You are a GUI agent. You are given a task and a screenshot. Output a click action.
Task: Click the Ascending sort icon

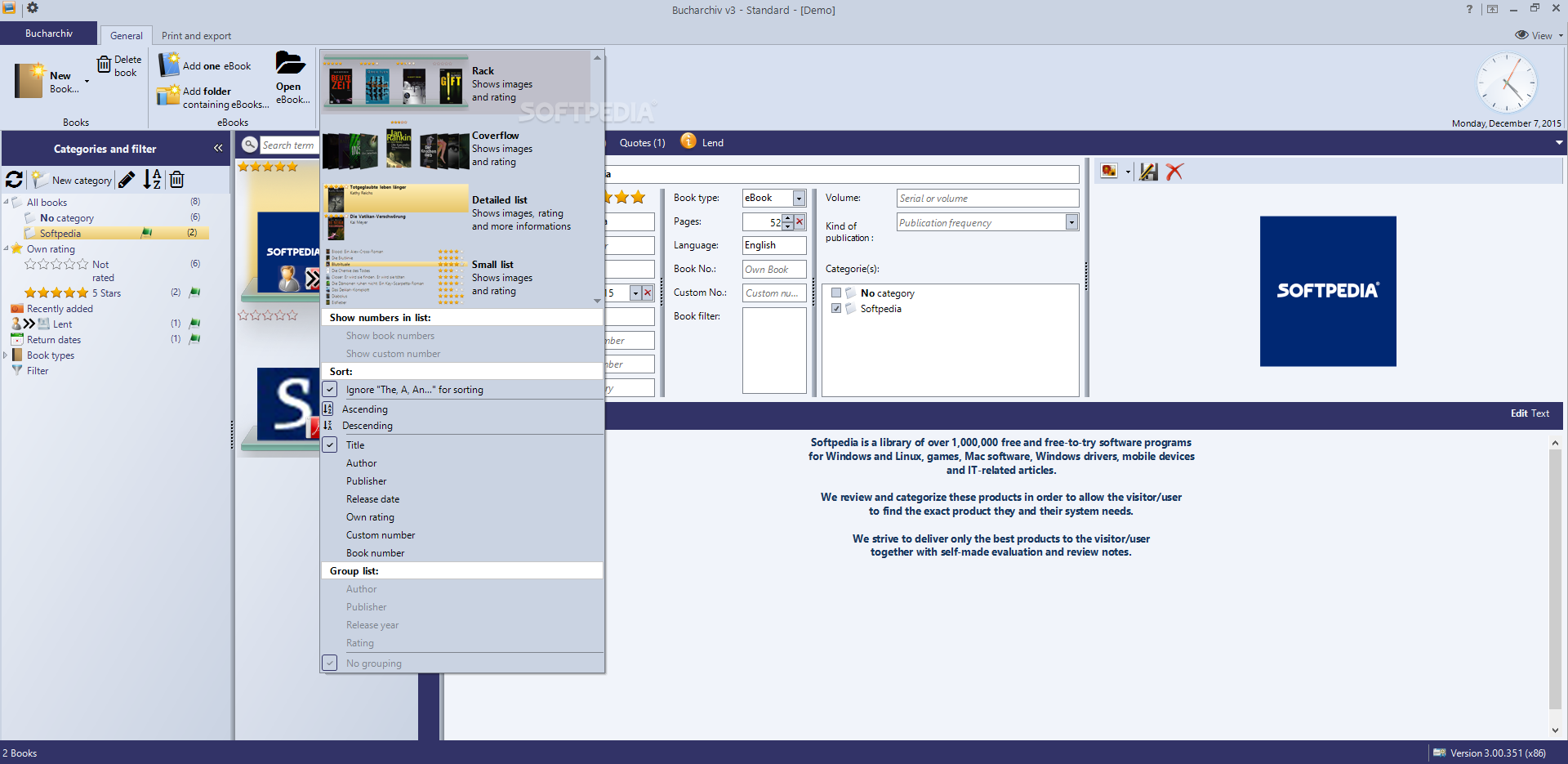pyautogui.click(x=328, y=409)
